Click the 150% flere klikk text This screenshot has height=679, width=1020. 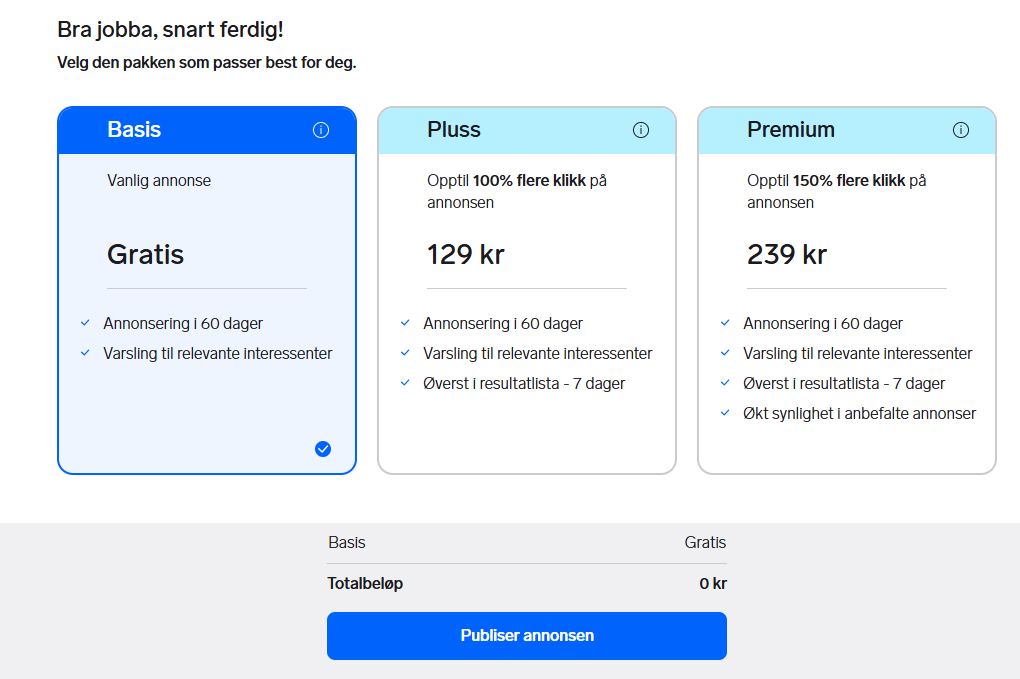[x=849, y=181]
